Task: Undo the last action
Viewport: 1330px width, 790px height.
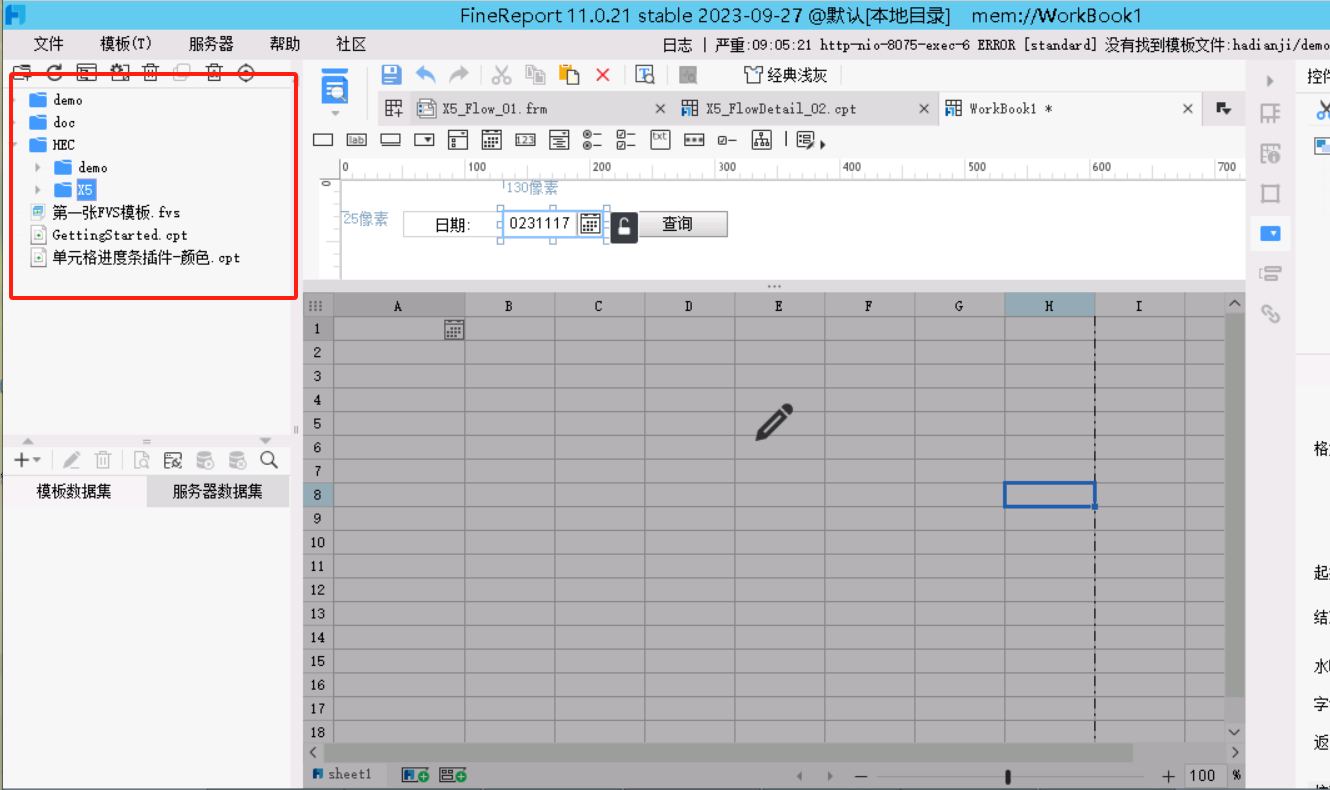Action: click(x=425, y=75)
